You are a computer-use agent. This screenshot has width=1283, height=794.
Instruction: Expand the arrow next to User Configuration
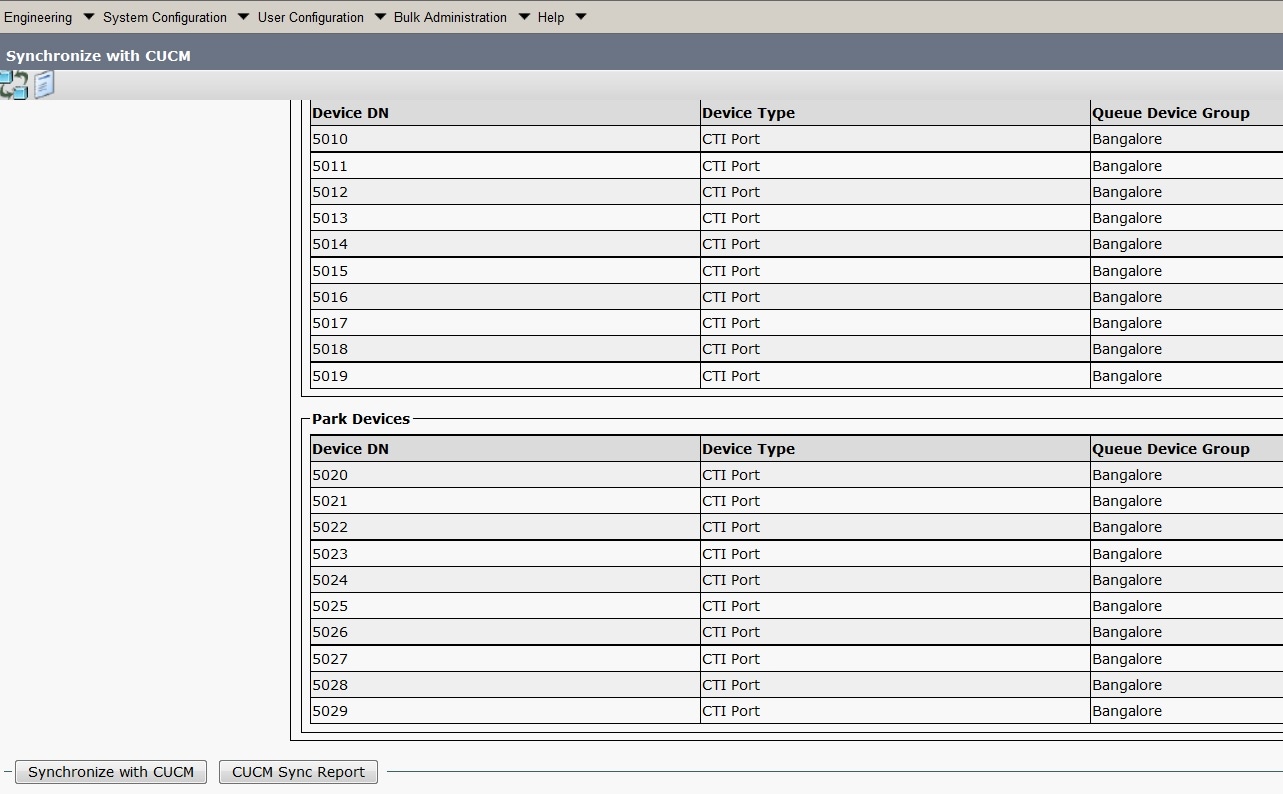tap(380, 17)
